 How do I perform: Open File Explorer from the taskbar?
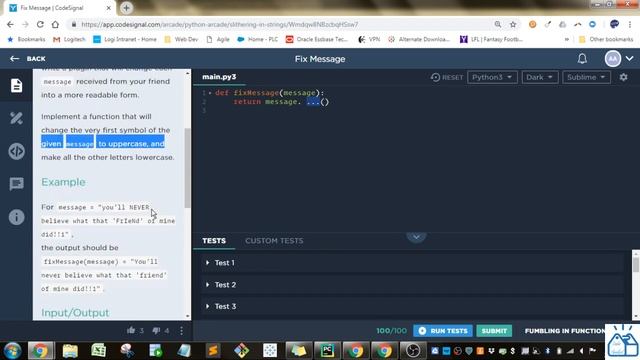pos(70,350)
